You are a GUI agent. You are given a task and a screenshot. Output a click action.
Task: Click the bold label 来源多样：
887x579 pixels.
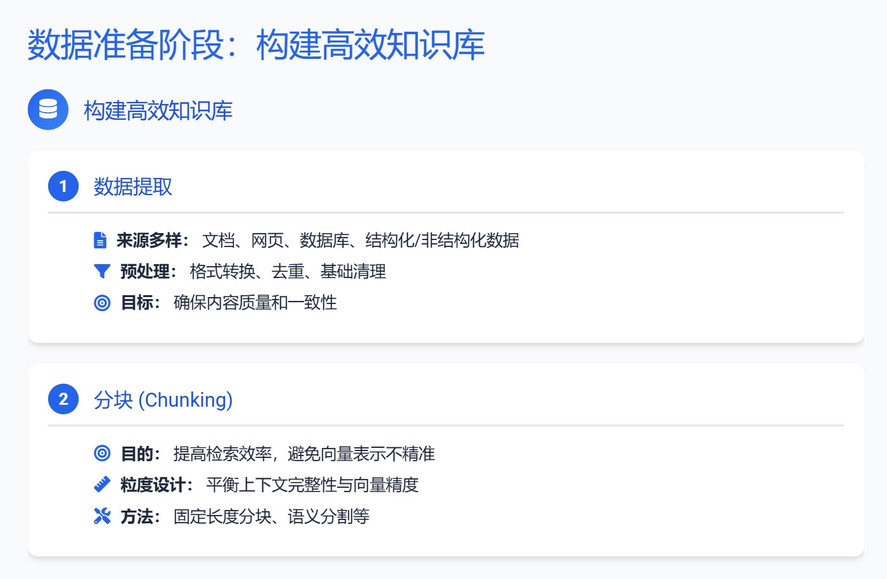coord(153,240)
